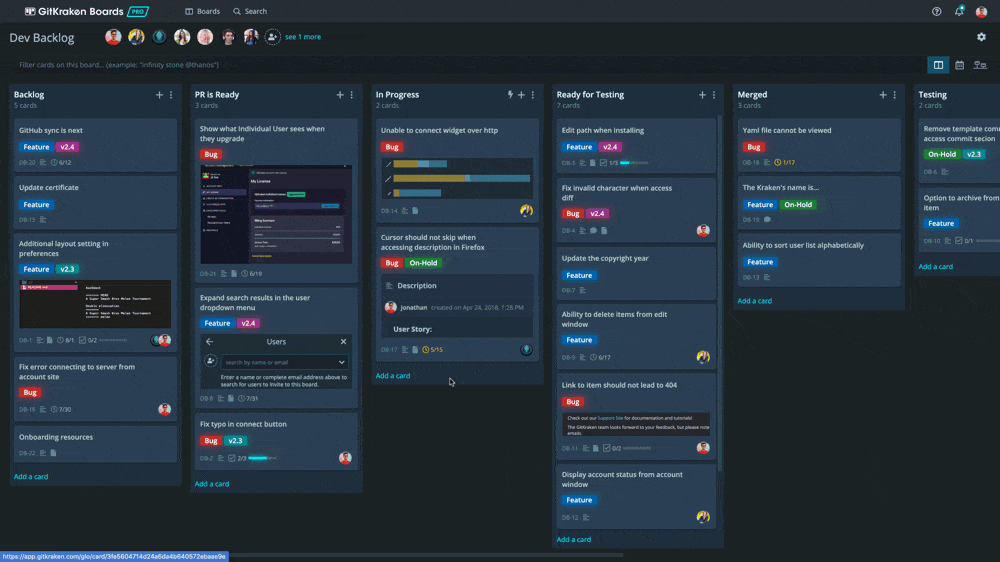Click the Support Site link
This screenshot has height=562, width=1000.
(610, 418)
